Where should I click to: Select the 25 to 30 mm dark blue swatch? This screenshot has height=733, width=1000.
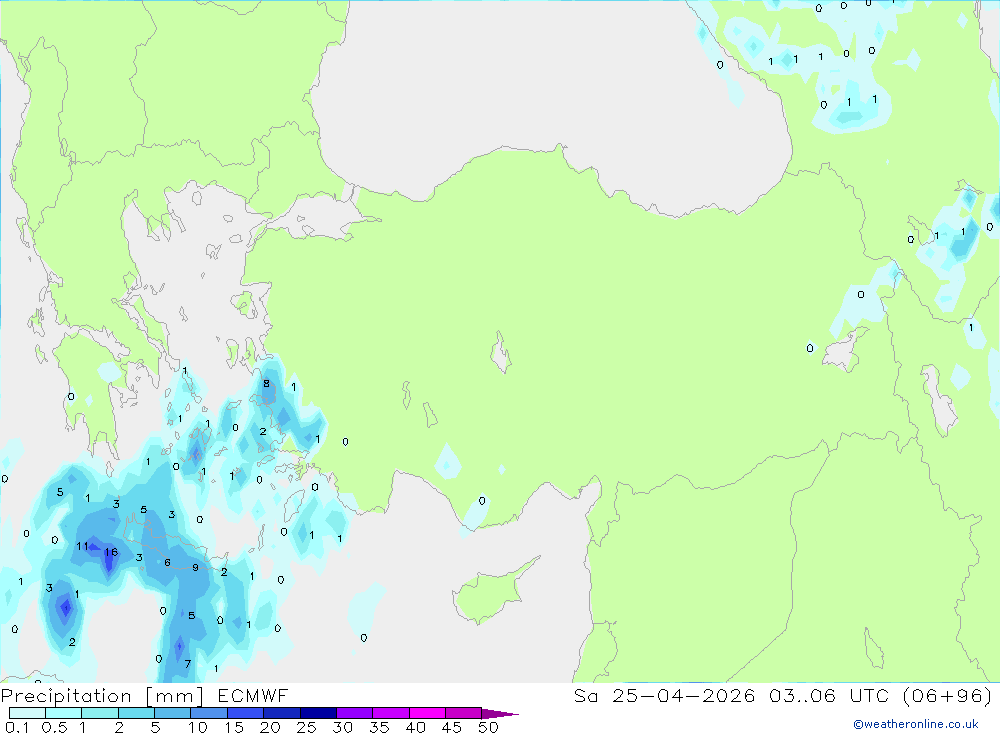318,713
